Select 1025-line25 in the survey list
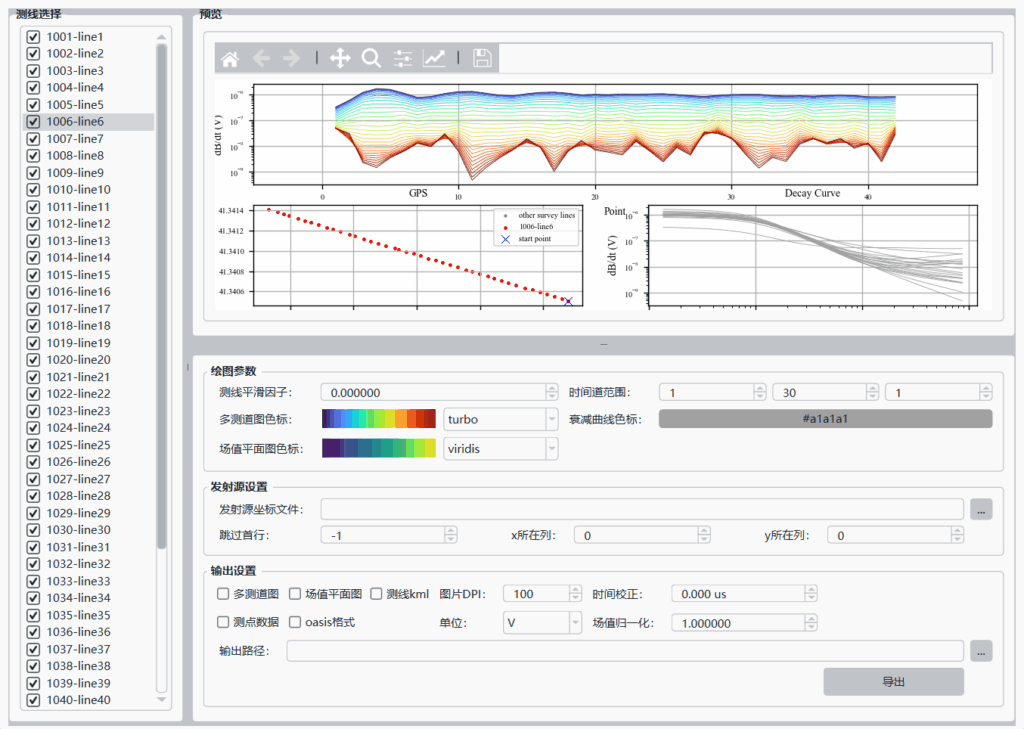Viewport: 1024px width, 729px height. pyautogui.click(x=78, y=445)
